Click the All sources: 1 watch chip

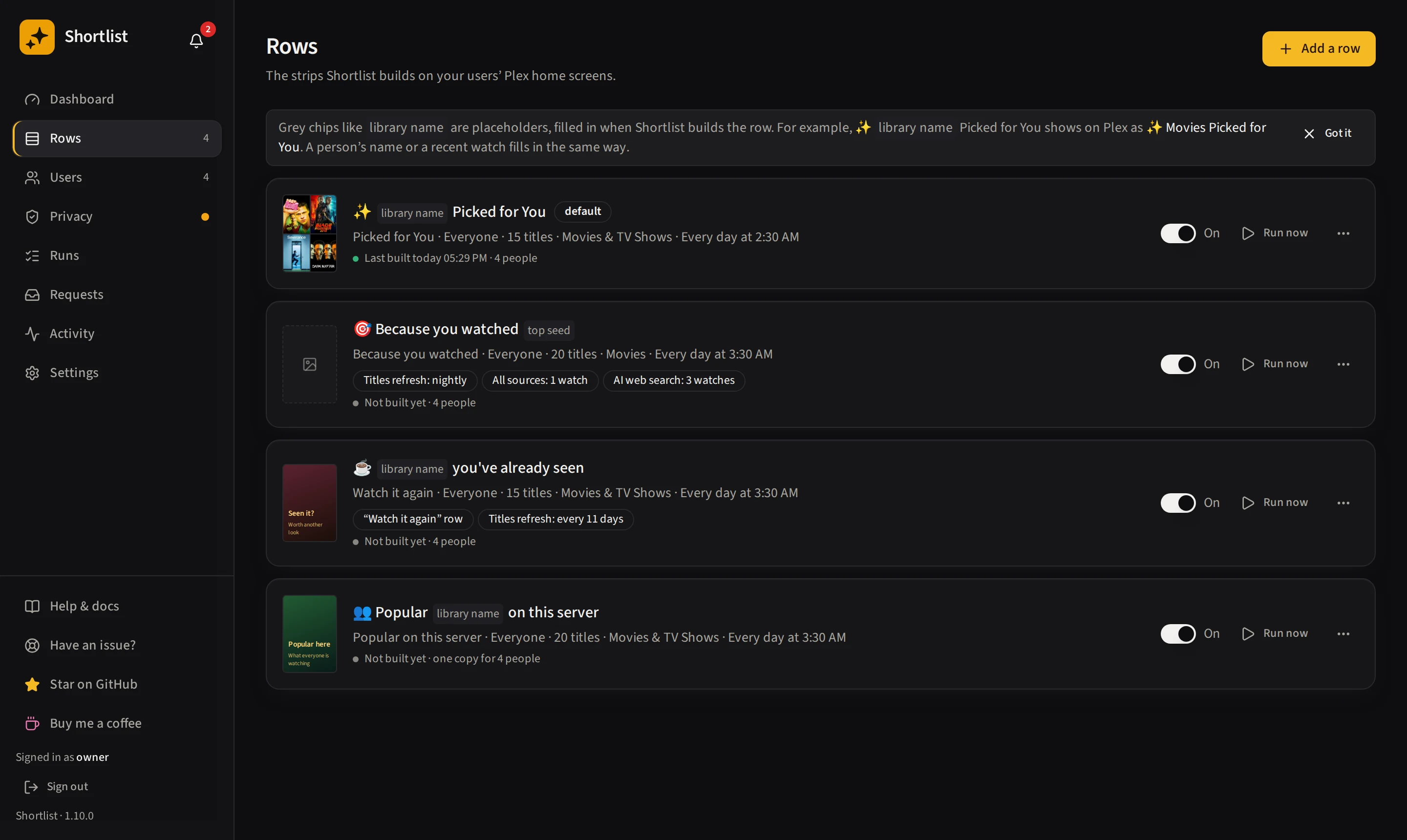pos(539,380)
